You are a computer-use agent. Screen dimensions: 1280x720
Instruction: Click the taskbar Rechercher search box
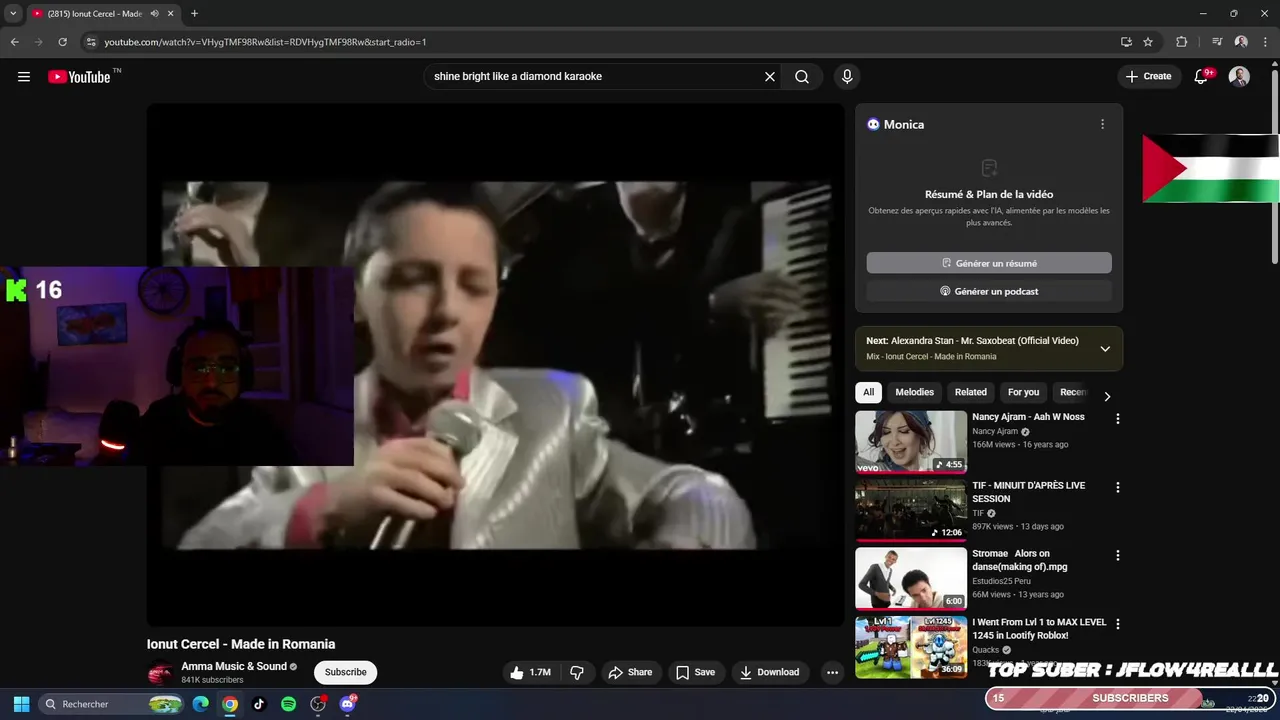pos(112,704)
